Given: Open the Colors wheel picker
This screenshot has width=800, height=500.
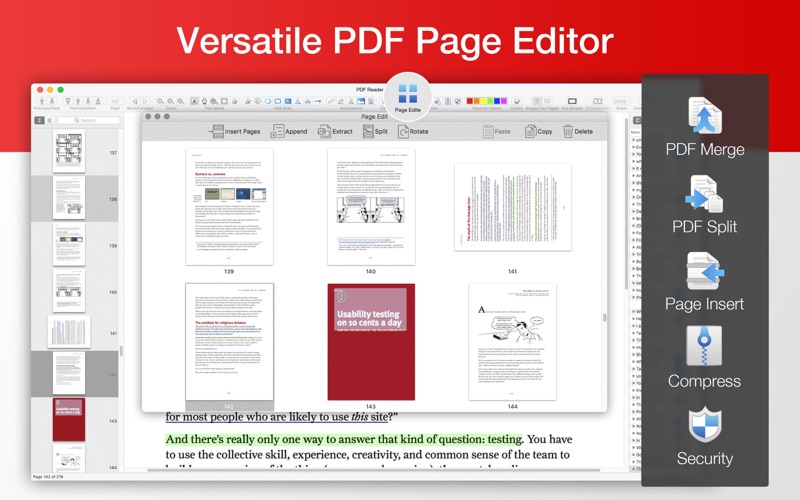Looking at the screenshot, I should 516,101.
